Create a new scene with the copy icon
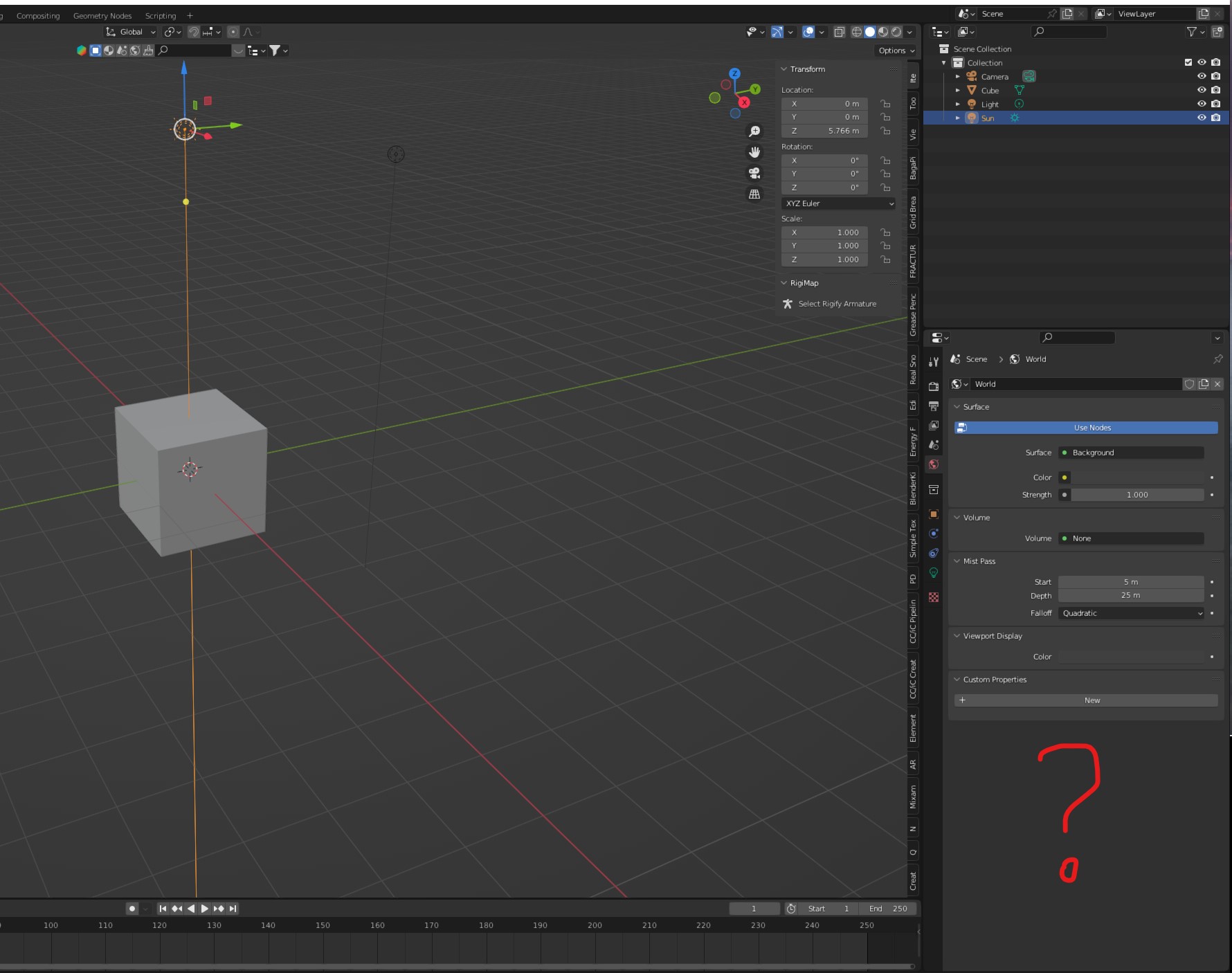This screenshot has height=973, width=1232. 1067,14
